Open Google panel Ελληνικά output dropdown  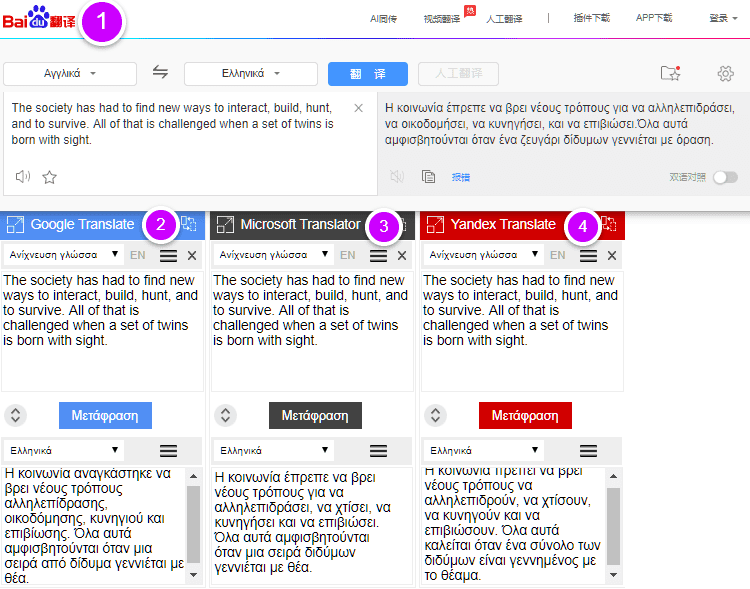pos(64,450)
